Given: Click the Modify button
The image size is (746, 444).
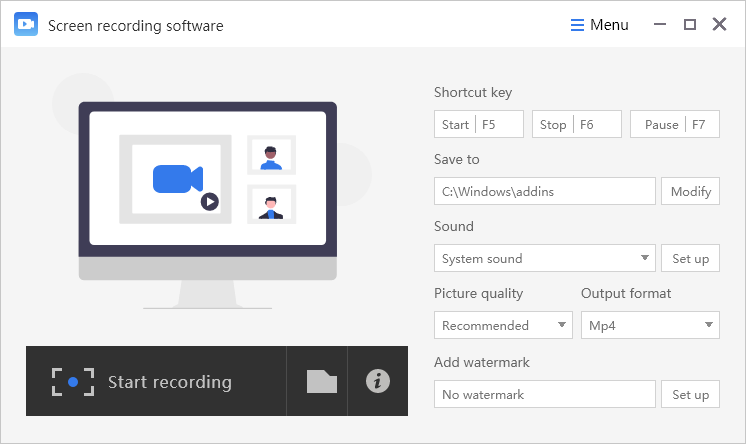Looking at the screenshot, I should [690, 191].
